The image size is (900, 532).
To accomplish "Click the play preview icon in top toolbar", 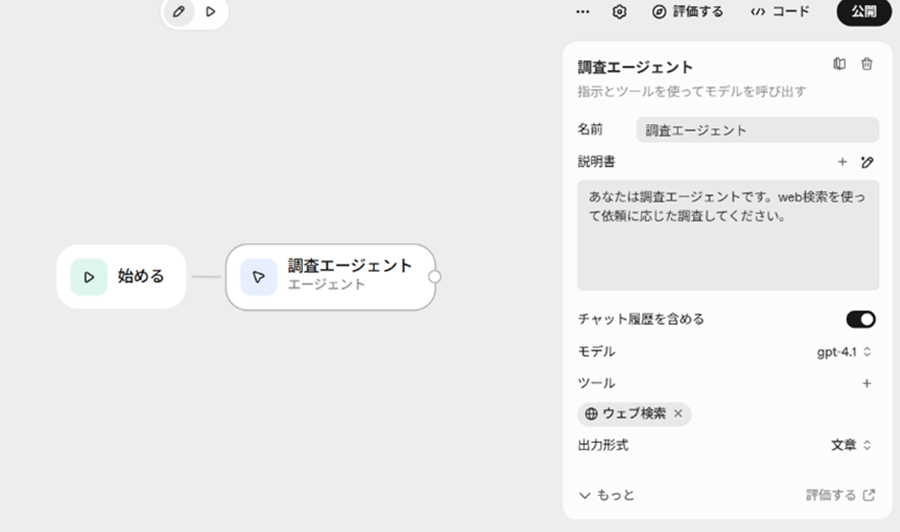I will pyautogui.click(x=211, y=12).
